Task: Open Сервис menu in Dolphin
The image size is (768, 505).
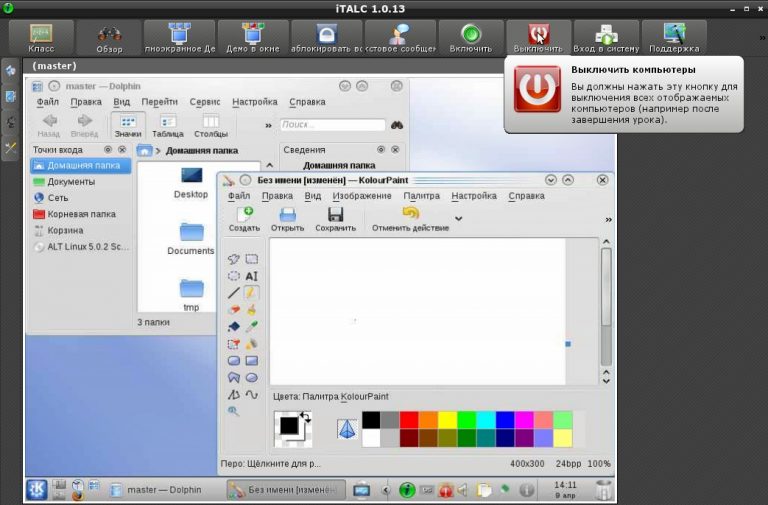Action: point(205,102)
